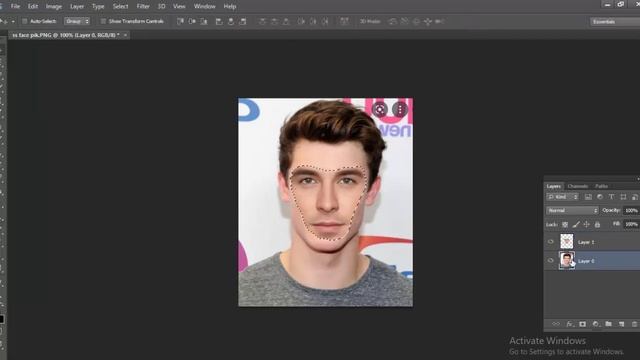
Task: Switch to the Paths tab
Action: tap(601, 186)
